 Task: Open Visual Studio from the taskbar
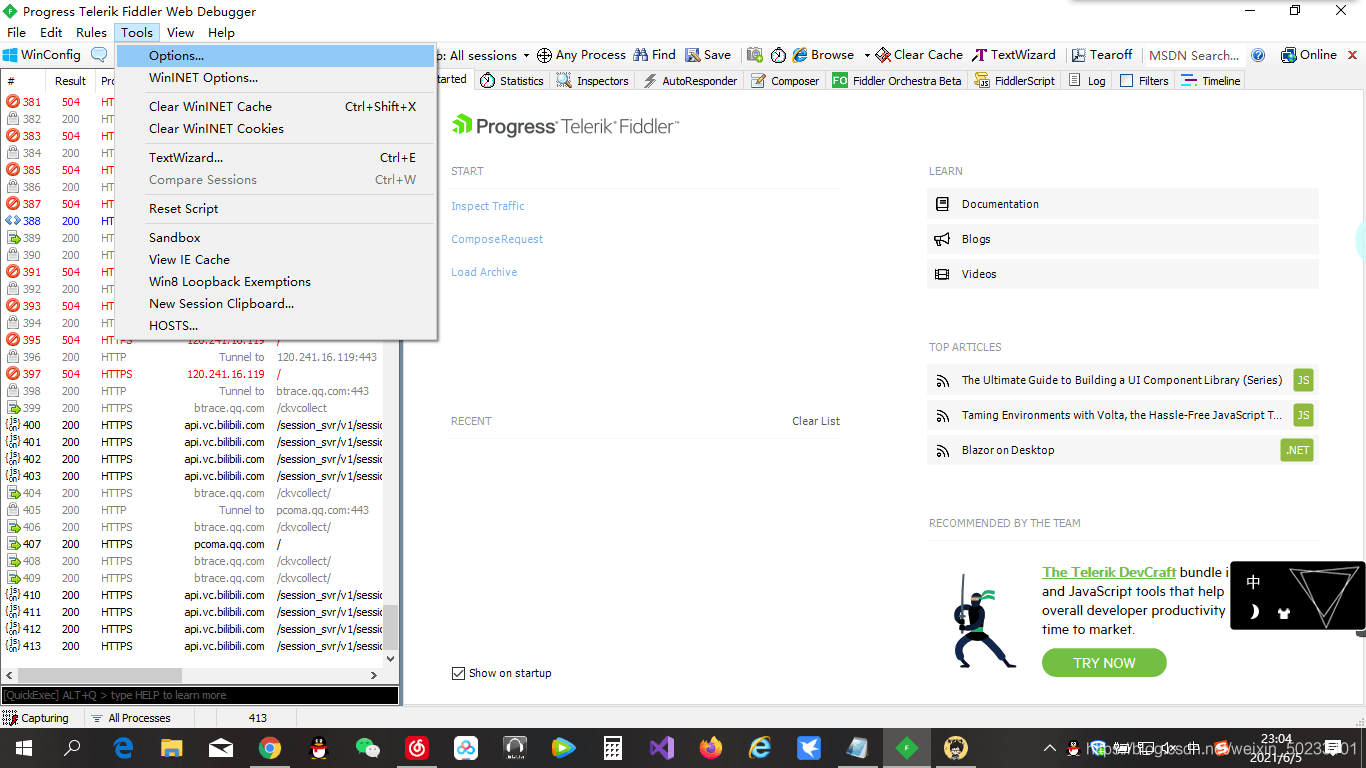tap(662, 747)
